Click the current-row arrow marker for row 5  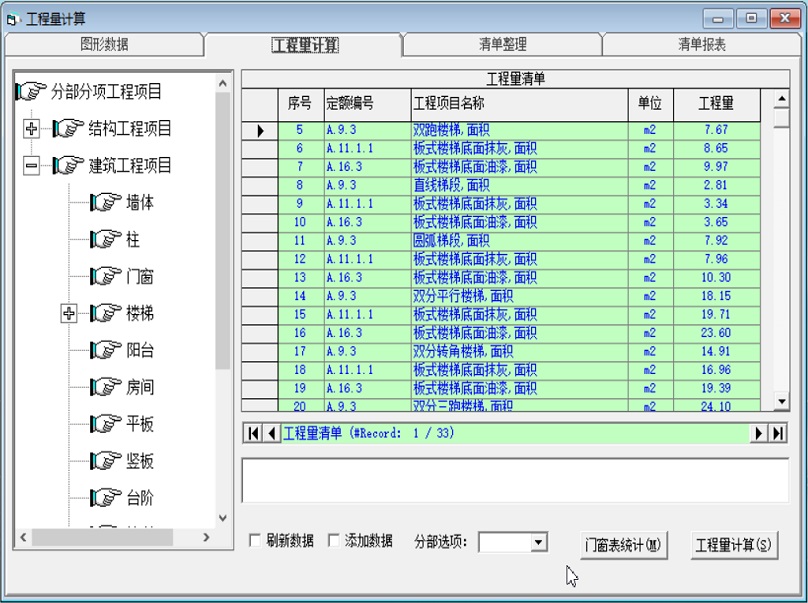(260, 130)
